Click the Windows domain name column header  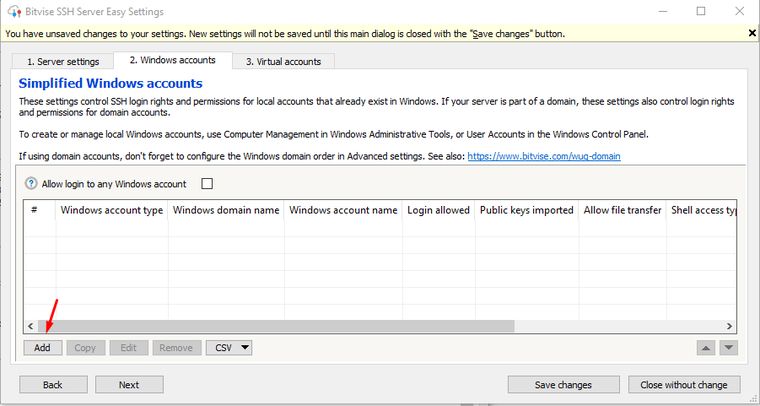coord(226,210)
